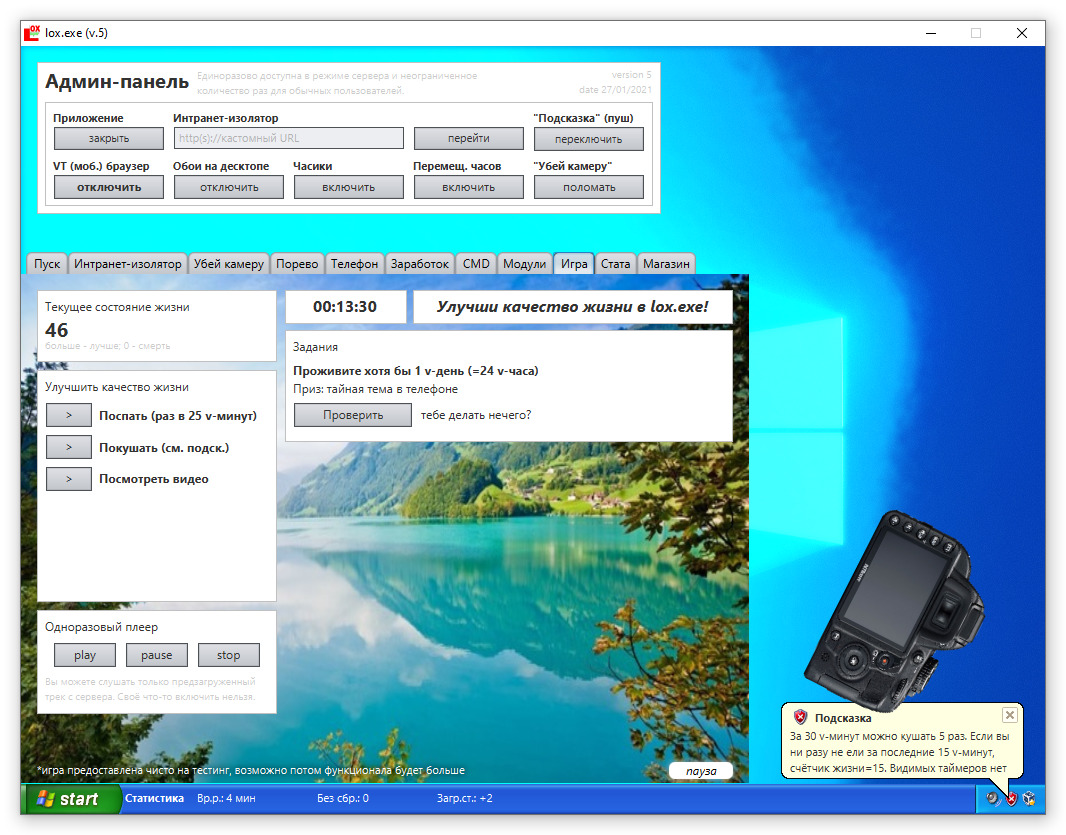The height and width of the screenshot is (835, 1066).
Task: Open the Порево tab
Action: pos(297,264)
